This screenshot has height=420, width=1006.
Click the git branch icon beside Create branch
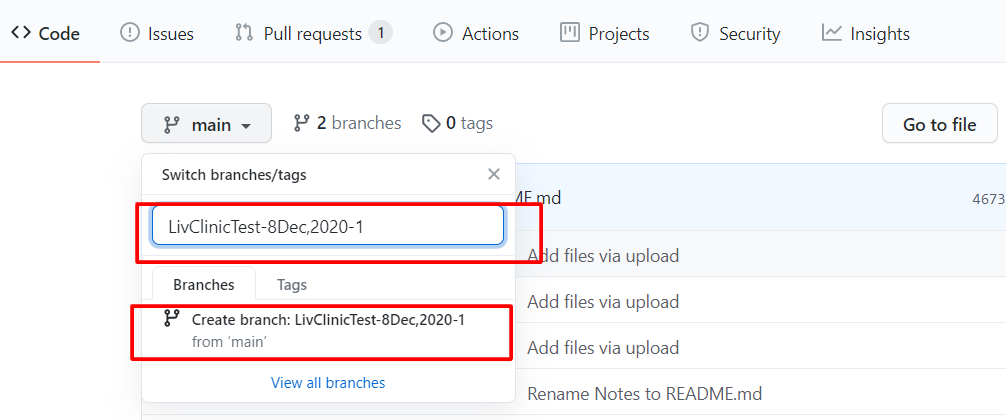[x=172, y=319]
